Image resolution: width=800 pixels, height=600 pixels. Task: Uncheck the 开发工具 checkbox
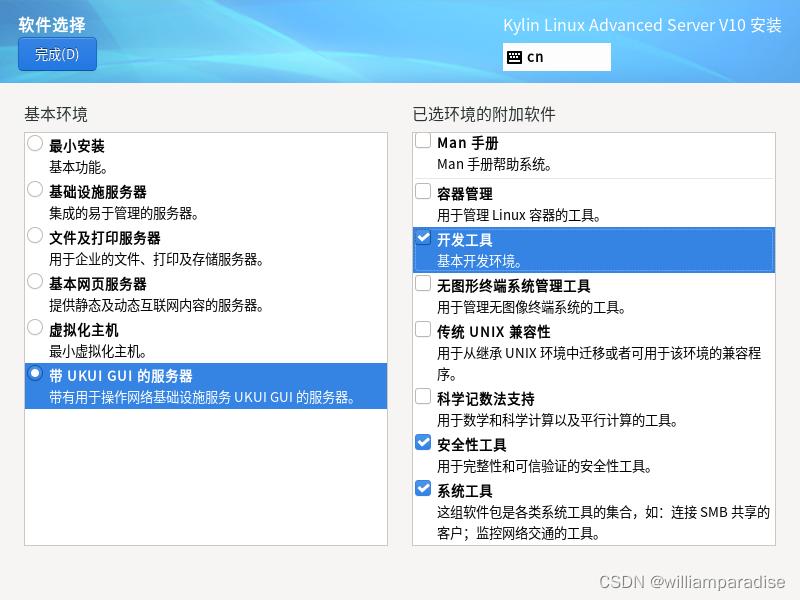pos(423,238)
